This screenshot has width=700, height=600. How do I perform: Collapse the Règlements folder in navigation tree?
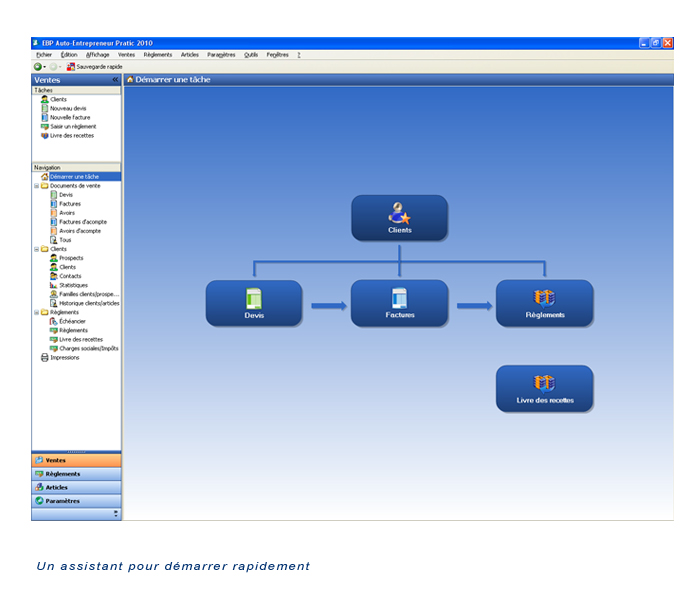coord(36,312)
